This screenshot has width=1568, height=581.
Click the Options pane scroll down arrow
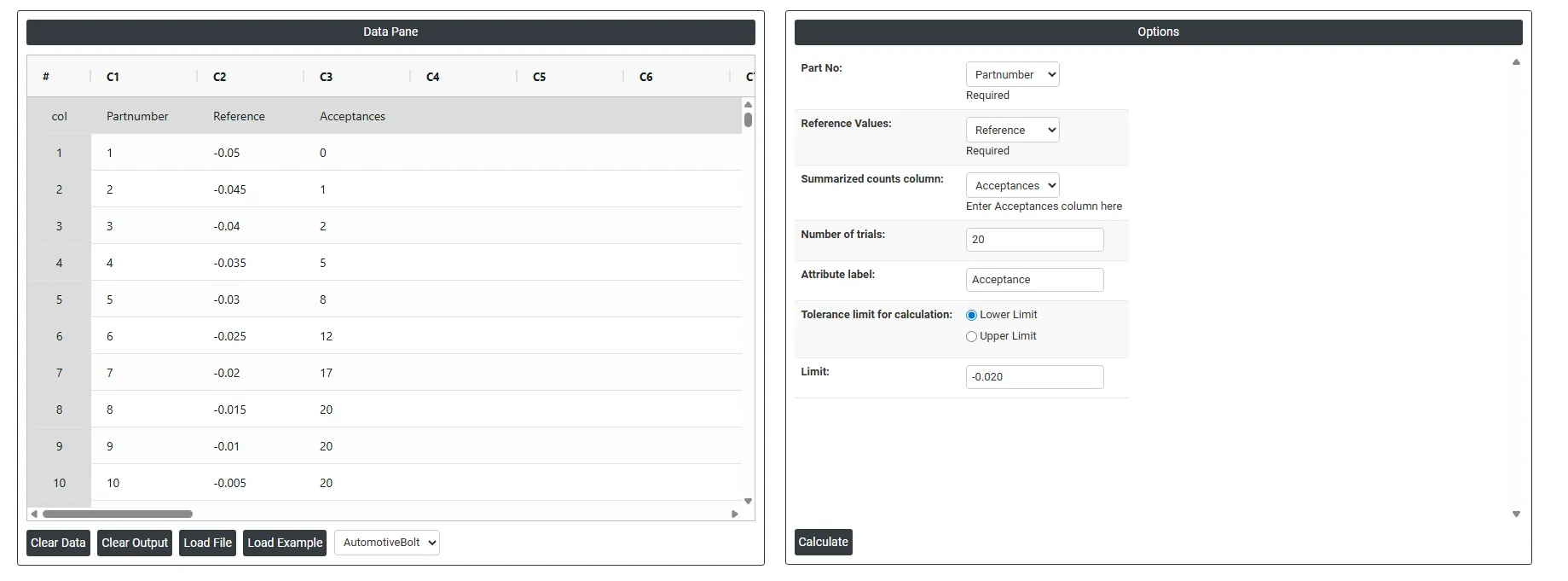pos(1516,514)
